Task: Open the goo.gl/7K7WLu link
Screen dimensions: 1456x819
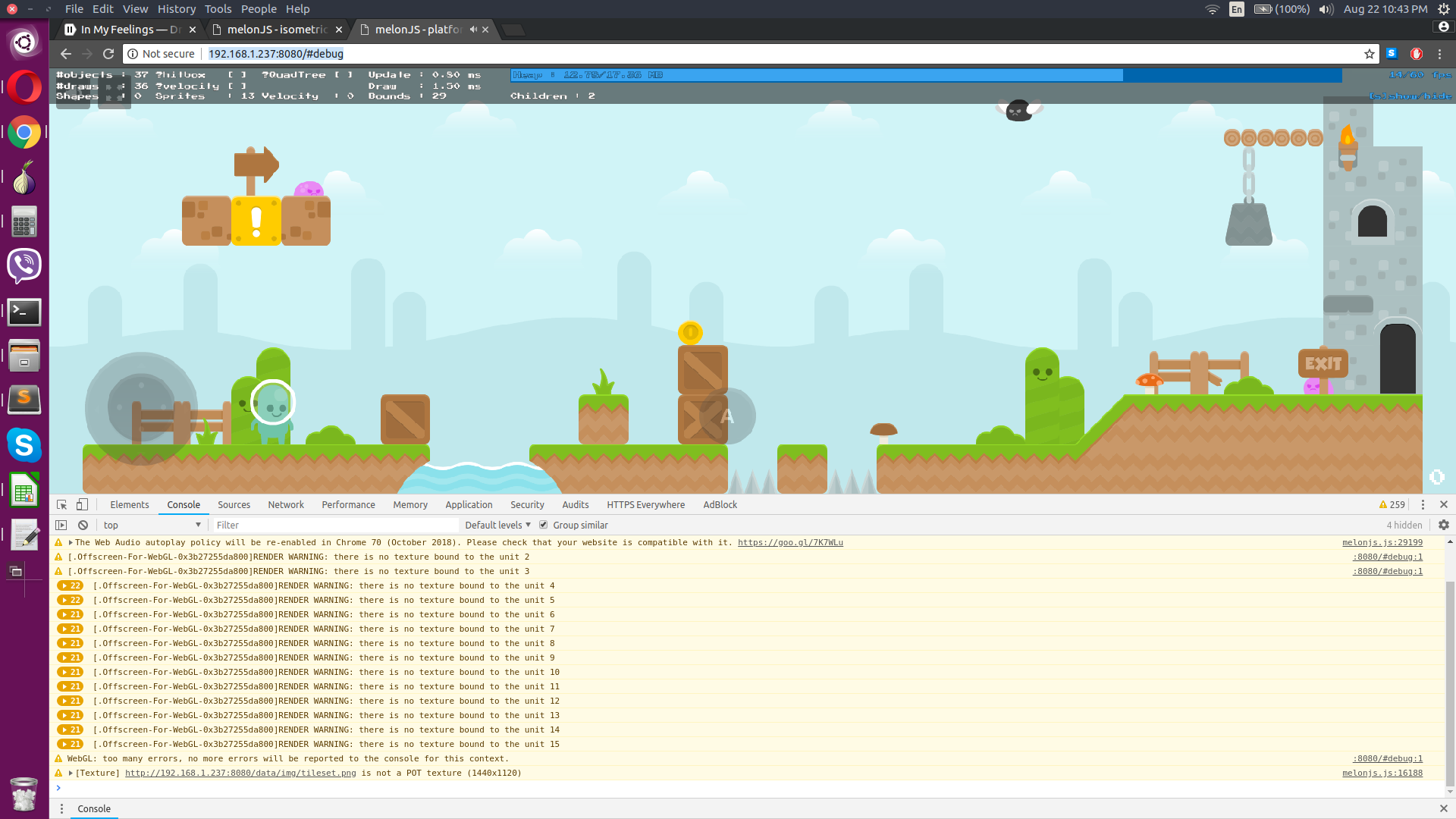Action: tap(790, 542)
